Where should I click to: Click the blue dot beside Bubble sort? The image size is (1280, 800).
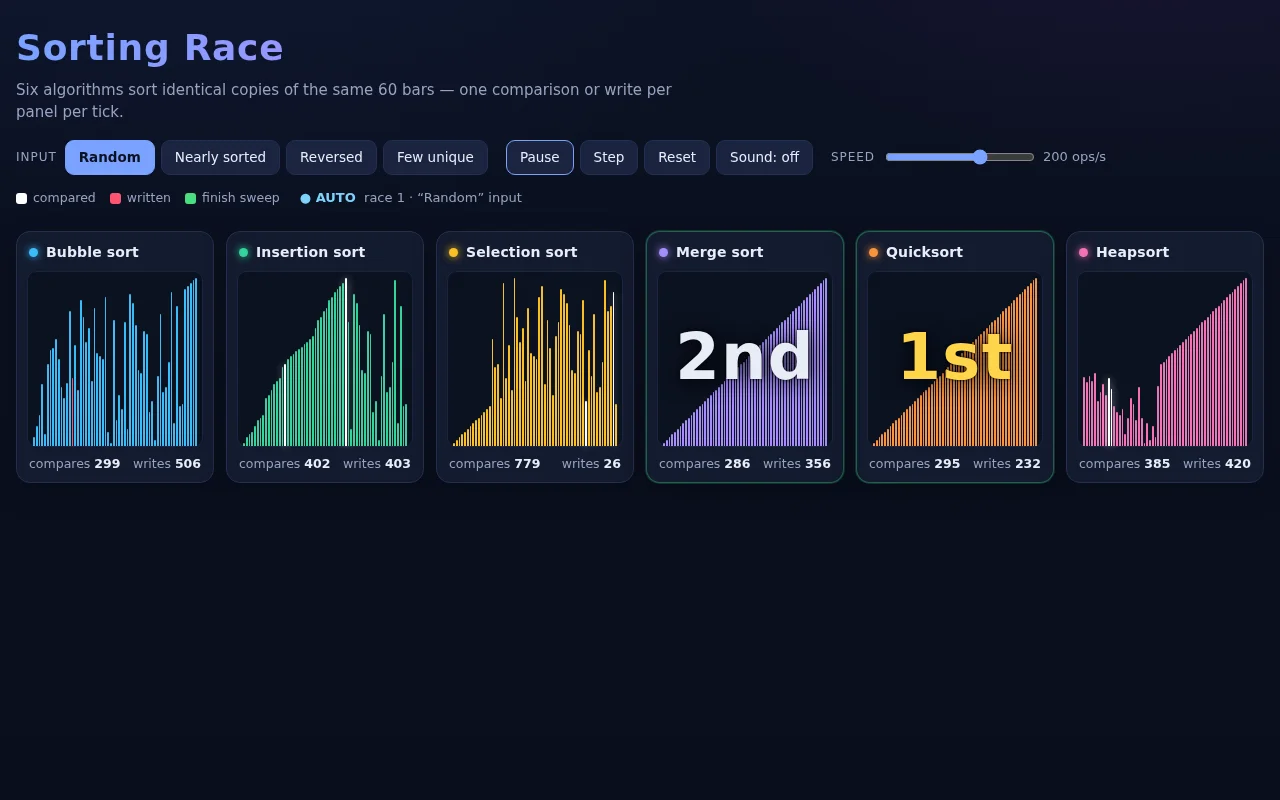pos(33,252)
